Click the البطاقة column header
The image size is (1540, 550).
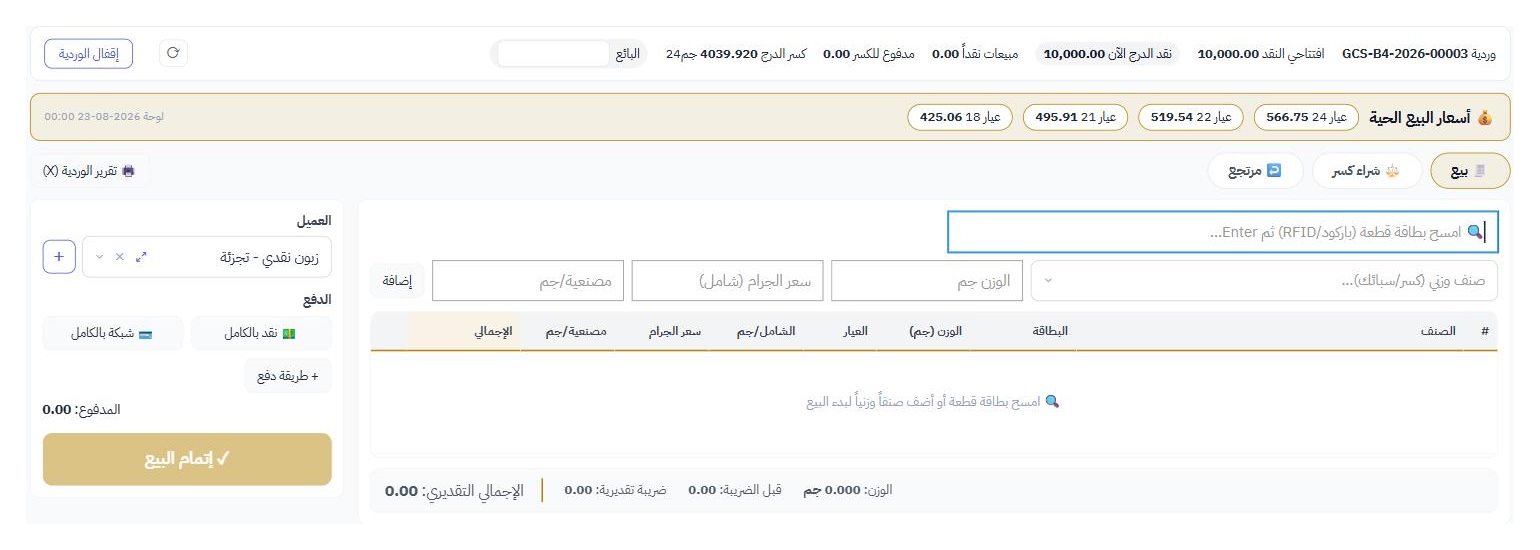click(1050, 331)
